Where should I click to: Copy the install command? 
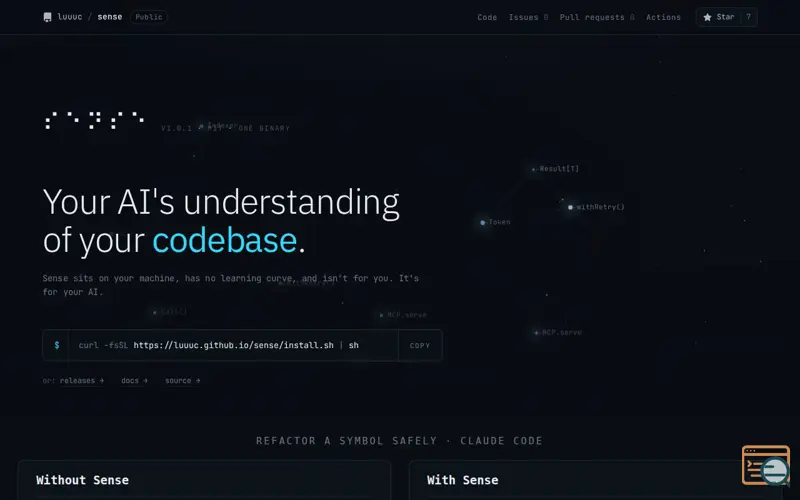(420, 345)
